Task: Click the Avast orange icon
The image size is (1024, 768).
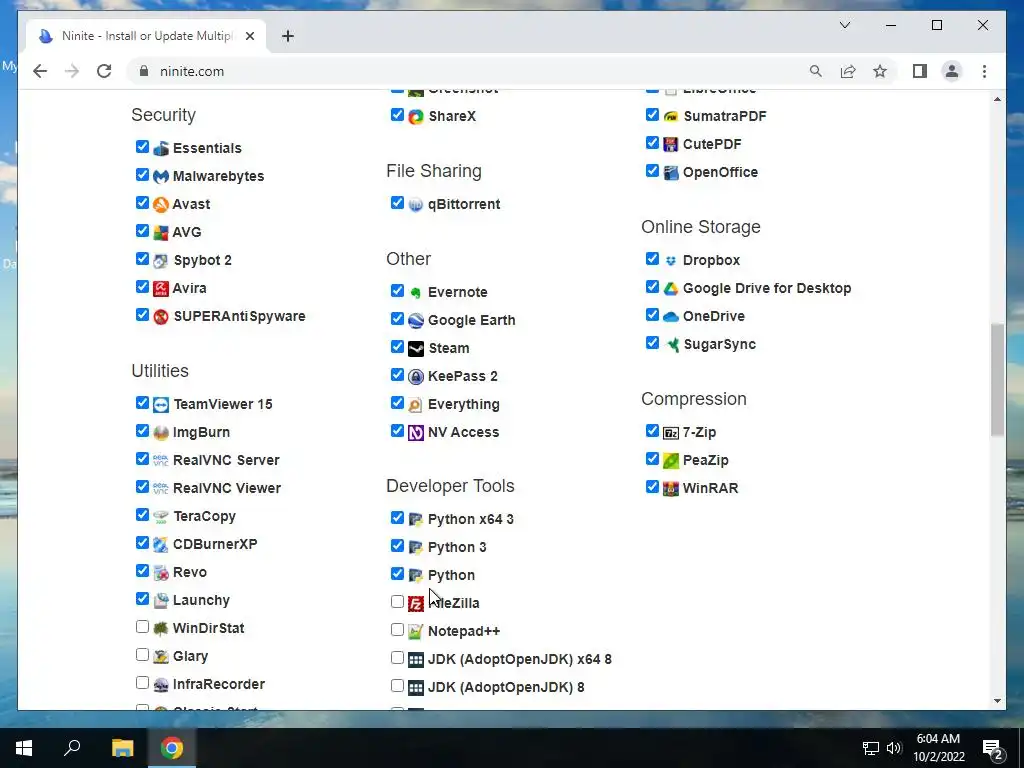Action: coord(161,204)
